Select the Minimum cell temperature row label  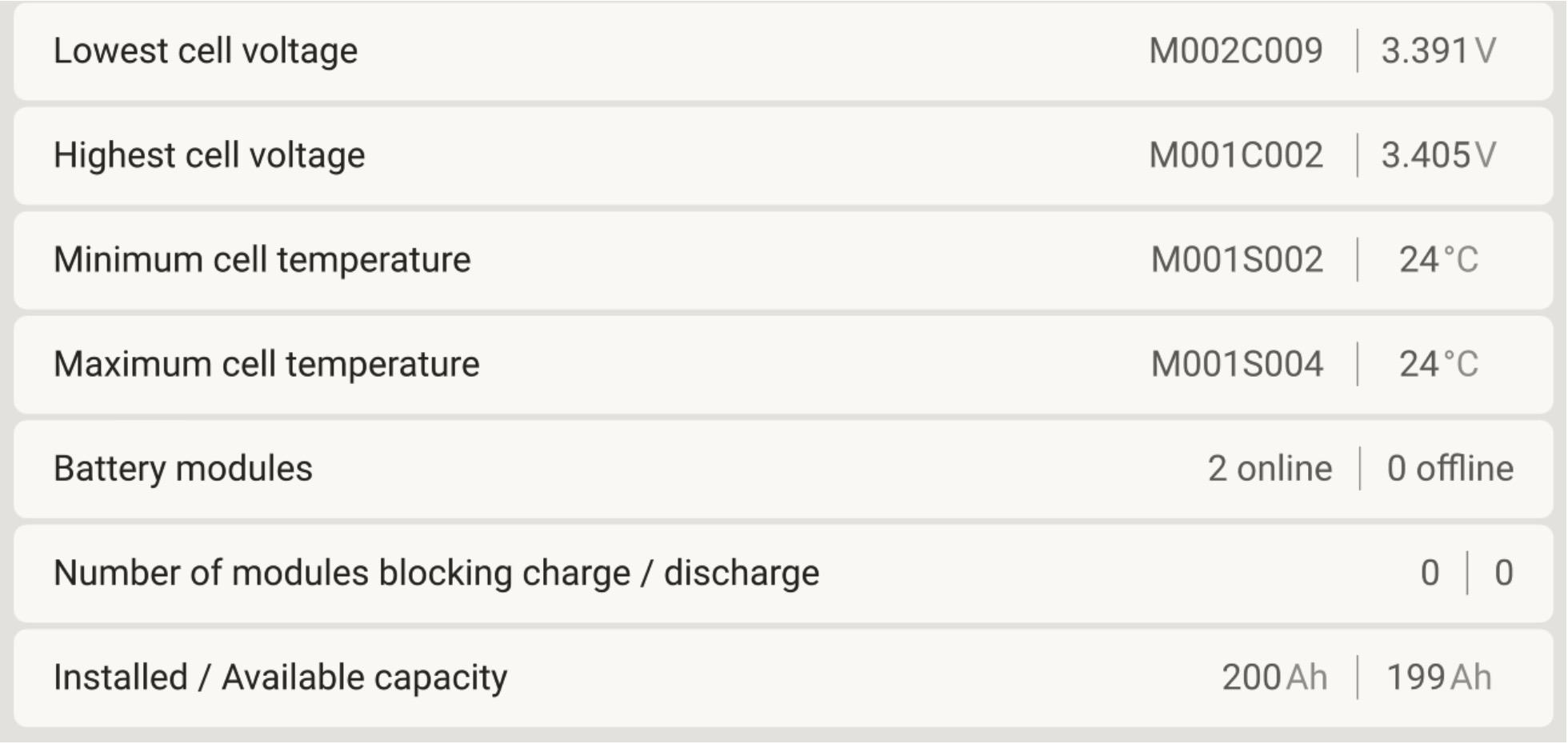(x=262, y=260)
